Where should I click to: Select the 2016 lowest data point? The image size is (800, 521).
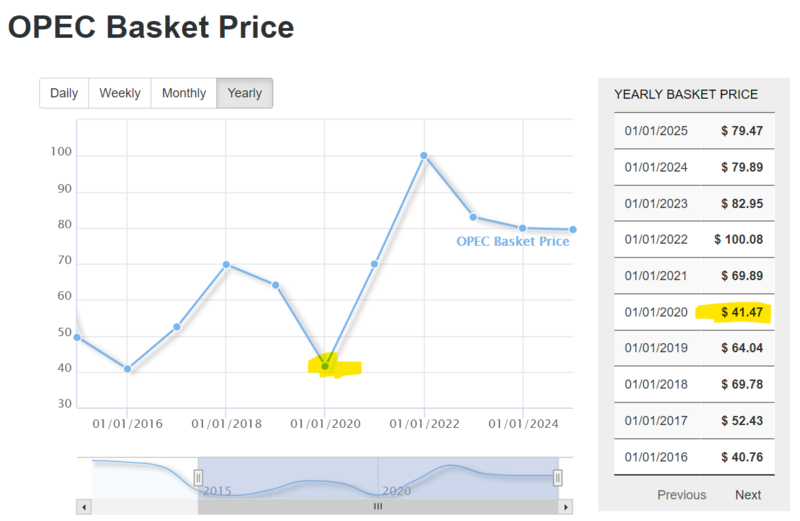128,369
